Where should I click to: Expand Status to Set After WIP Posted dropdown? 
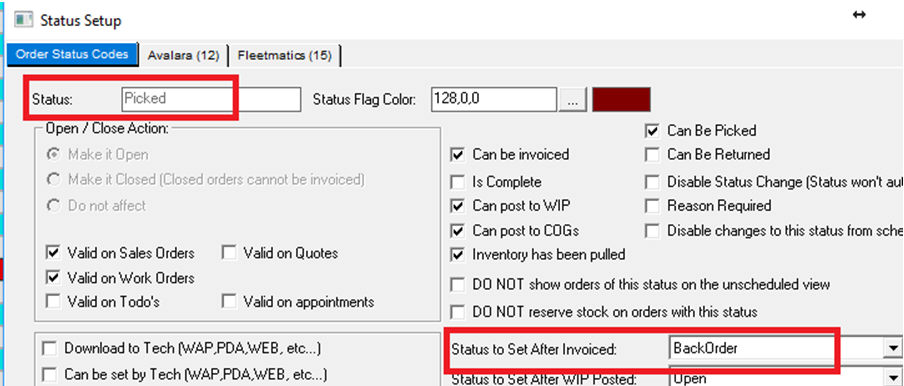[x=893, y=377]
